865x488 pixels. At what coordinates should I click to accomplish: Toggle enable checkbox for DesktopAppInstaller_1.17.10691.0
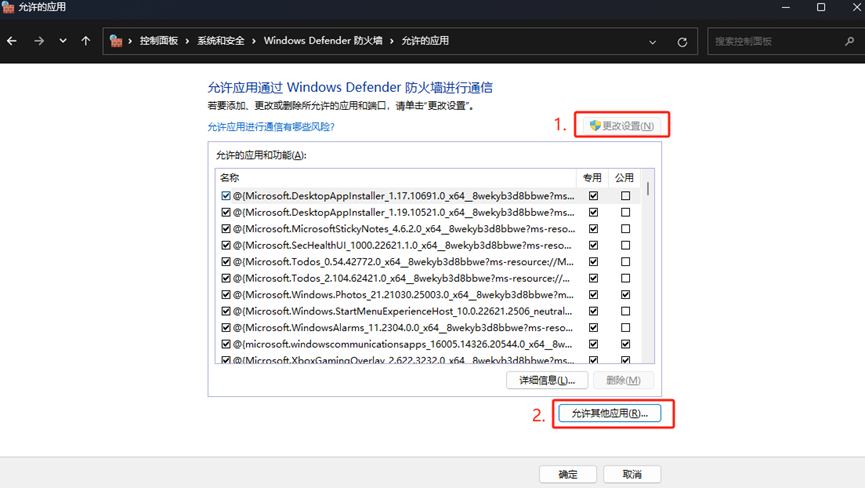pyautogui.click(x=226, y=196)
